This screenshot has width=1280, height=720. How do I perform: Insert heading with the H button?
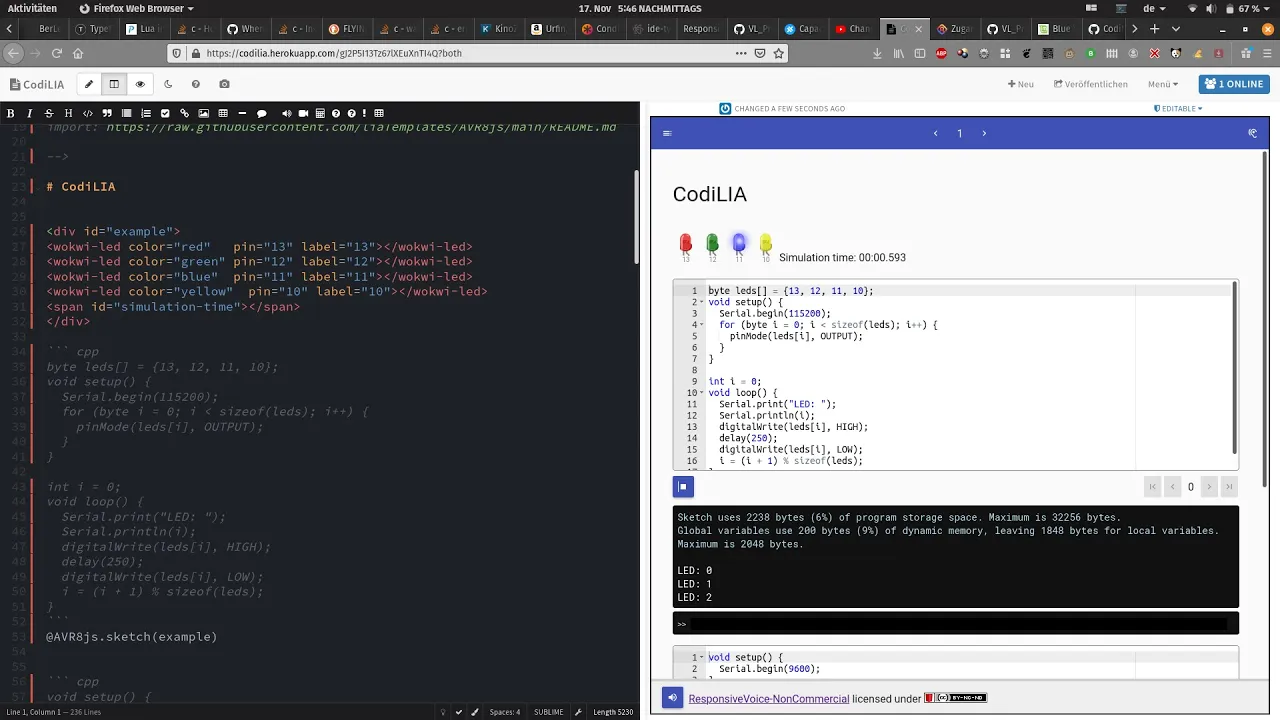[68, 113]
